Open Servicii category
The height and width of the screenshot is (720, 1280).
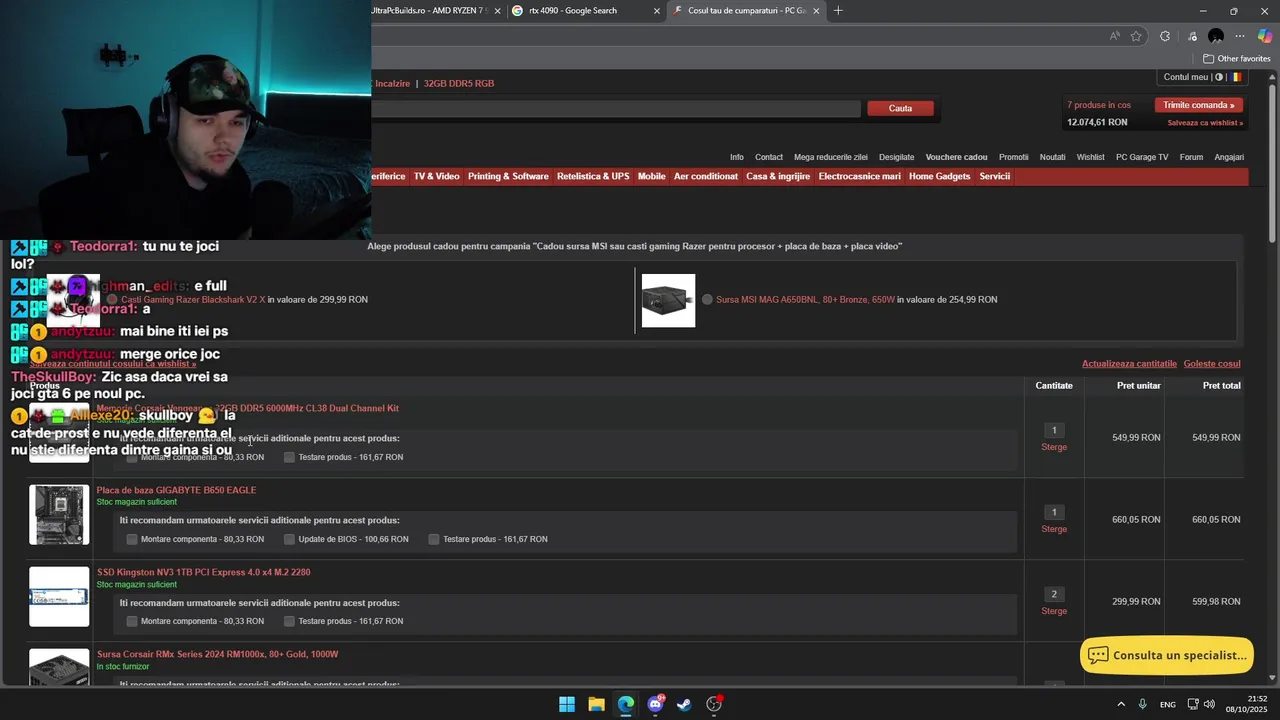(x=995, y=176)
